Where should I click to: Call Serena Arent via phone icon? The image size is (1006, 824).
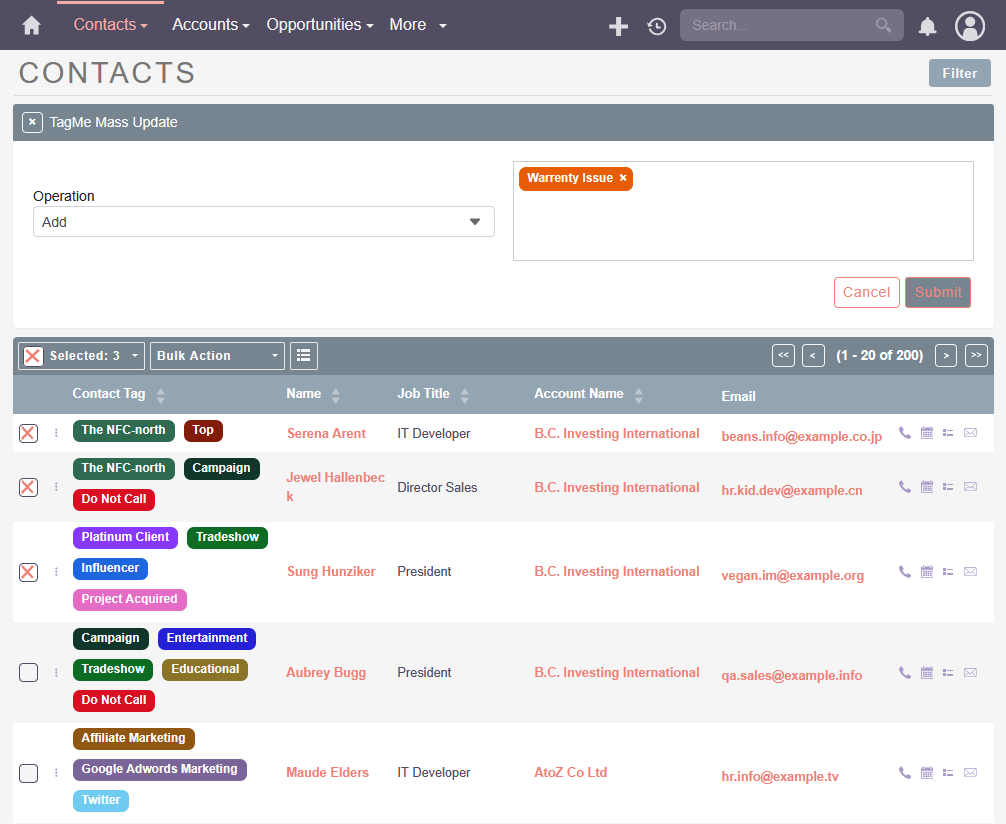[x=905, y=433]
